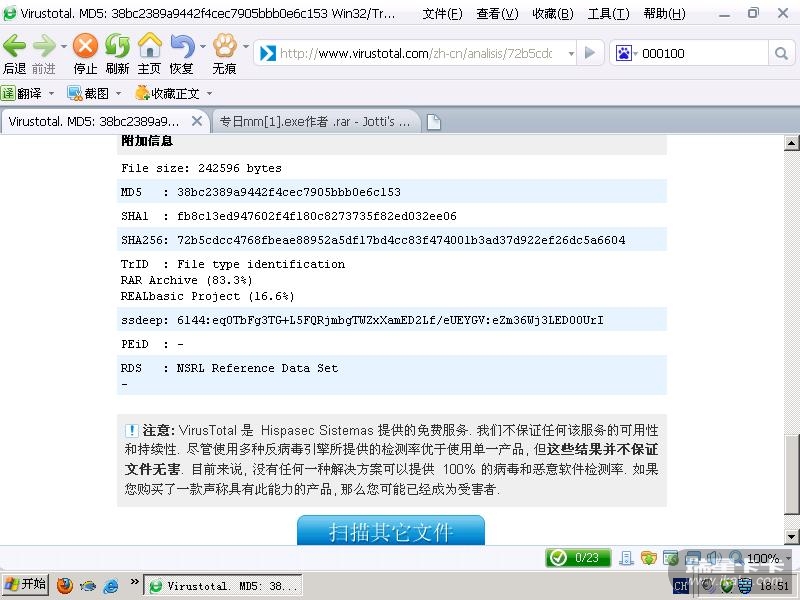Launch Firefox from the quick launch bar
Screen dimensions: 800x600
pyautogui.click(x=65, y=585)
